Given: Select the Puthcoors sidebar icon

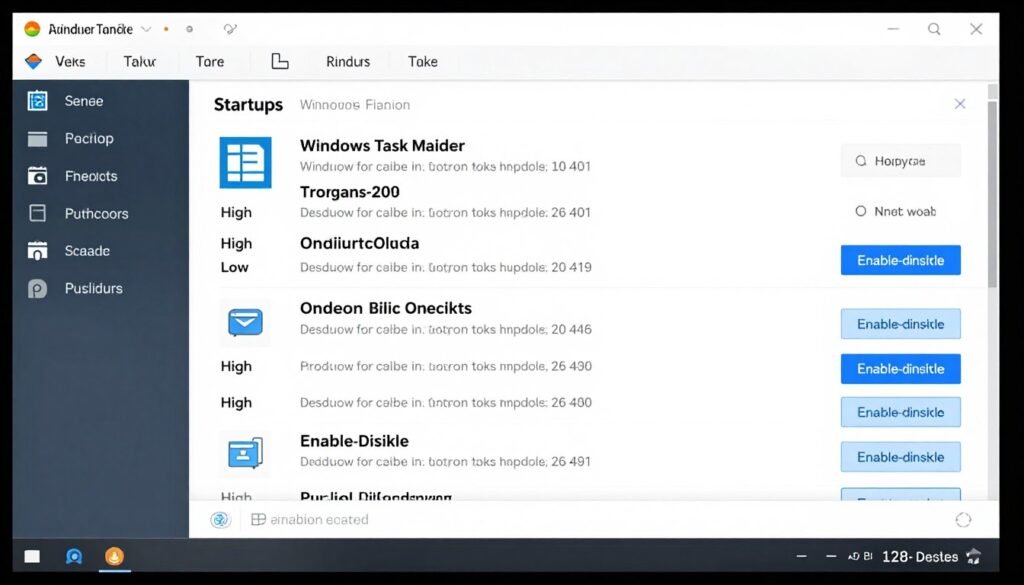Looking at the screenshot, I should (39, 213).
